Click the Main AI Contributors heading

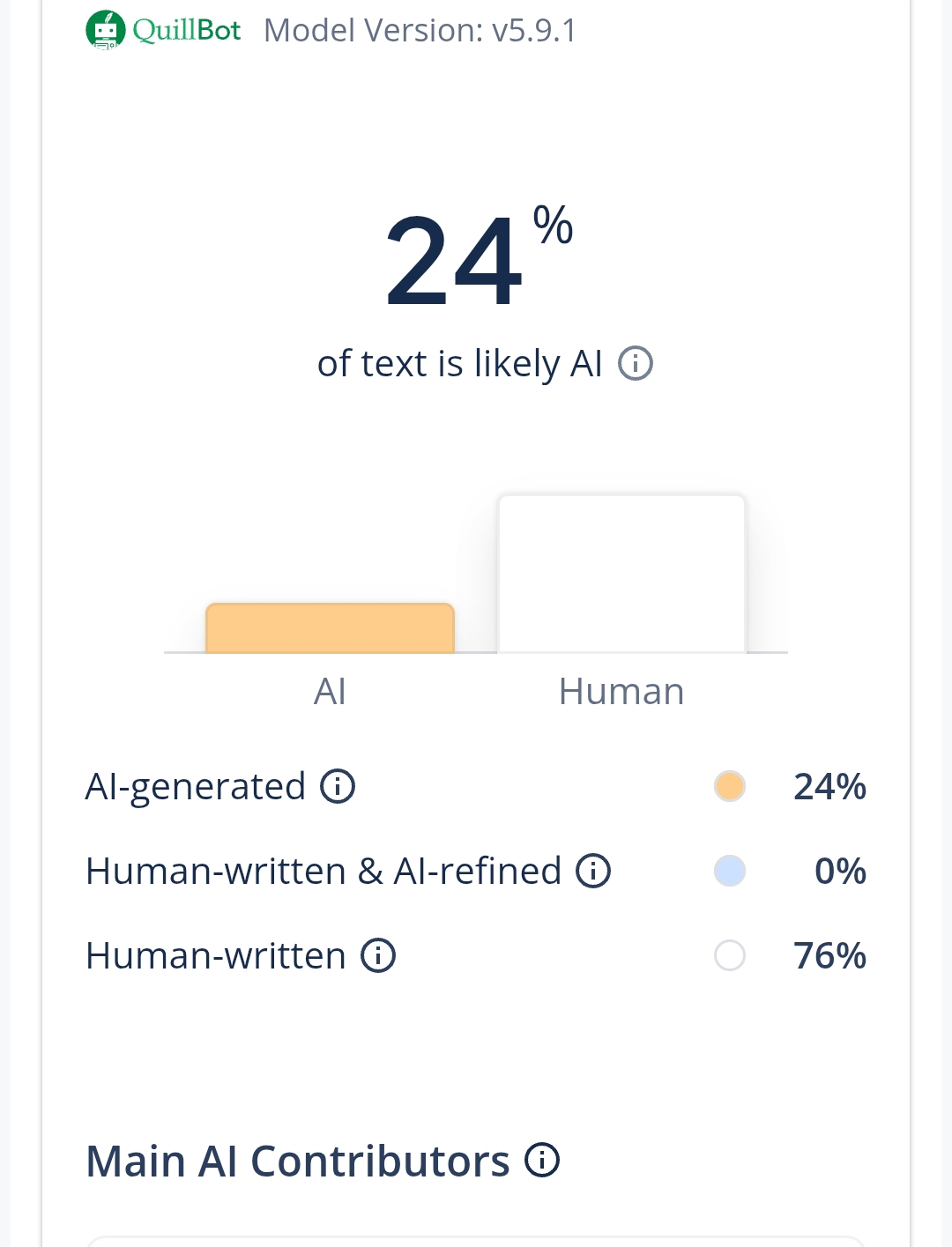(298, 1161)
